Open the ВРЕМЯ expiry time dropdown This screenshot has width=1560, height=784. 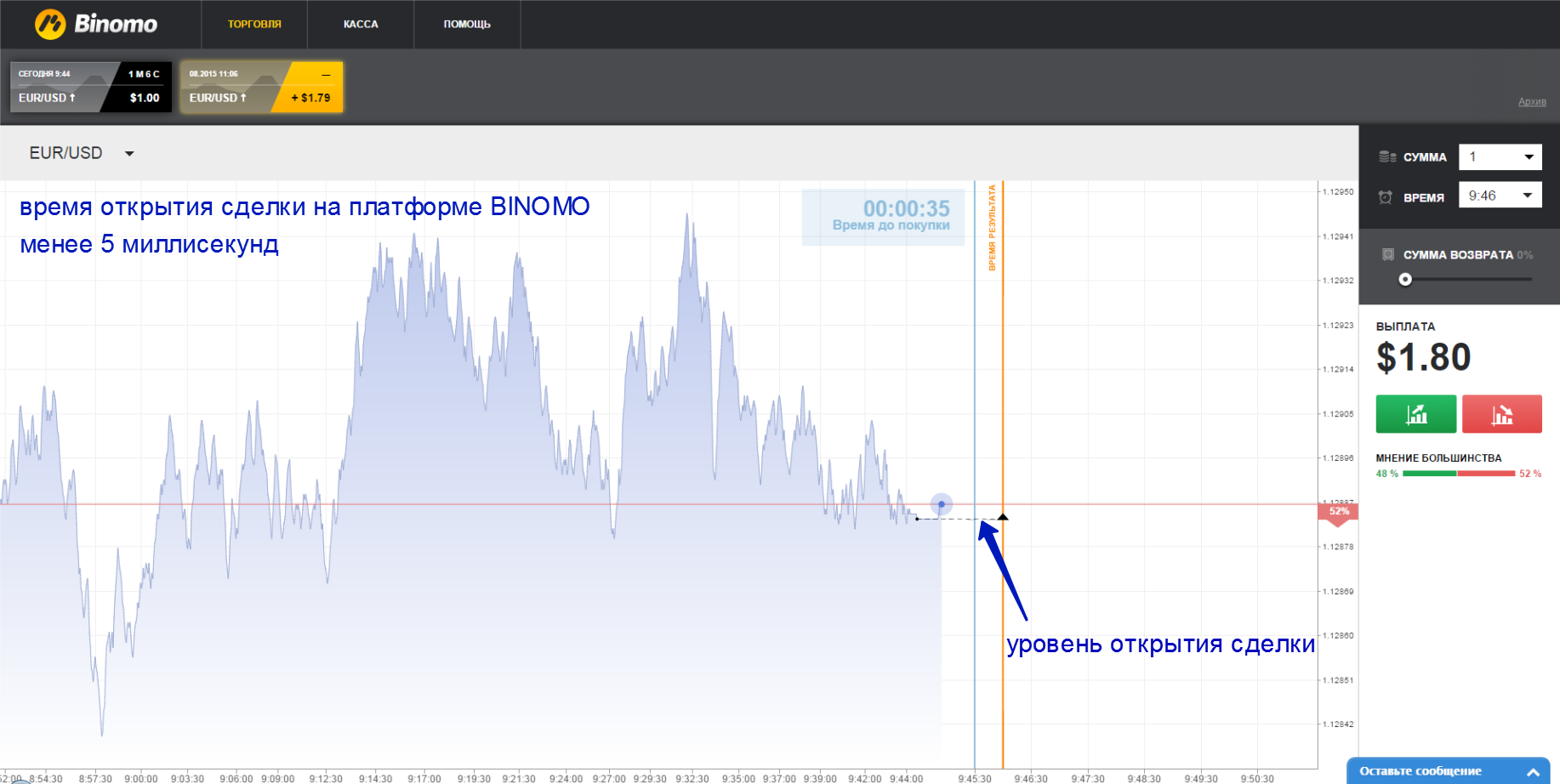[1529, 195]
